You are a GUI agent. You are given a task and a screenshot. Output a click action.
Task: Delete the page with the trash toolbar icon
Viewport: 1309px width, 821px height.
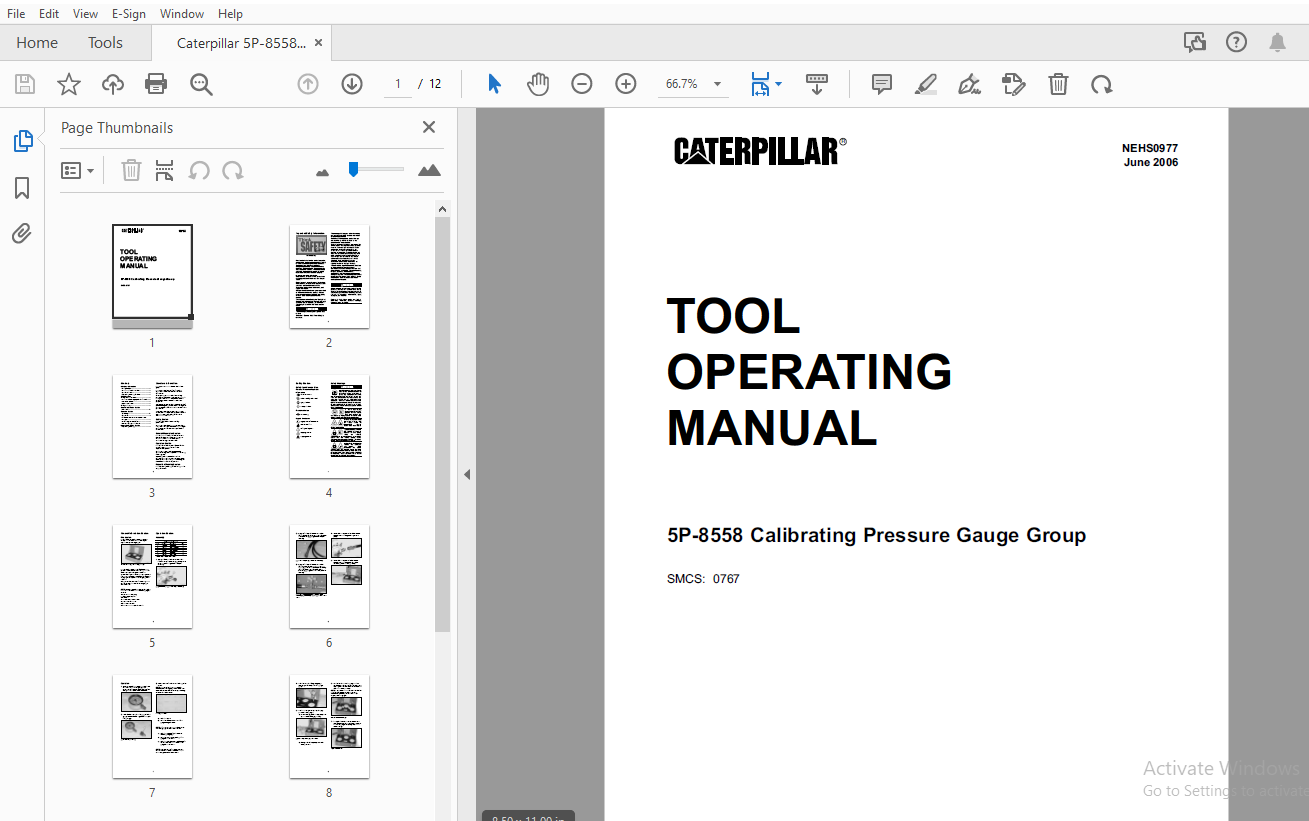[x=1058, y=84]
